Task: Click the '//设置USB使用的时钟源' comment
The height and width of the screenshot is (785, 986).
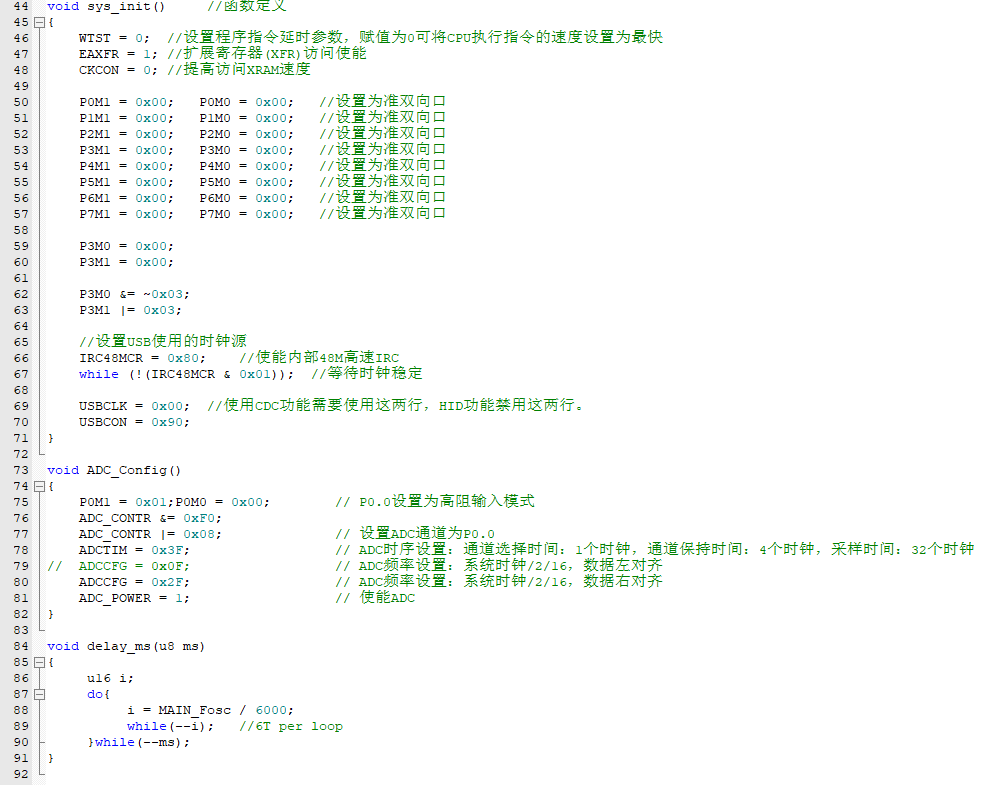Action: tap(163, 342)
